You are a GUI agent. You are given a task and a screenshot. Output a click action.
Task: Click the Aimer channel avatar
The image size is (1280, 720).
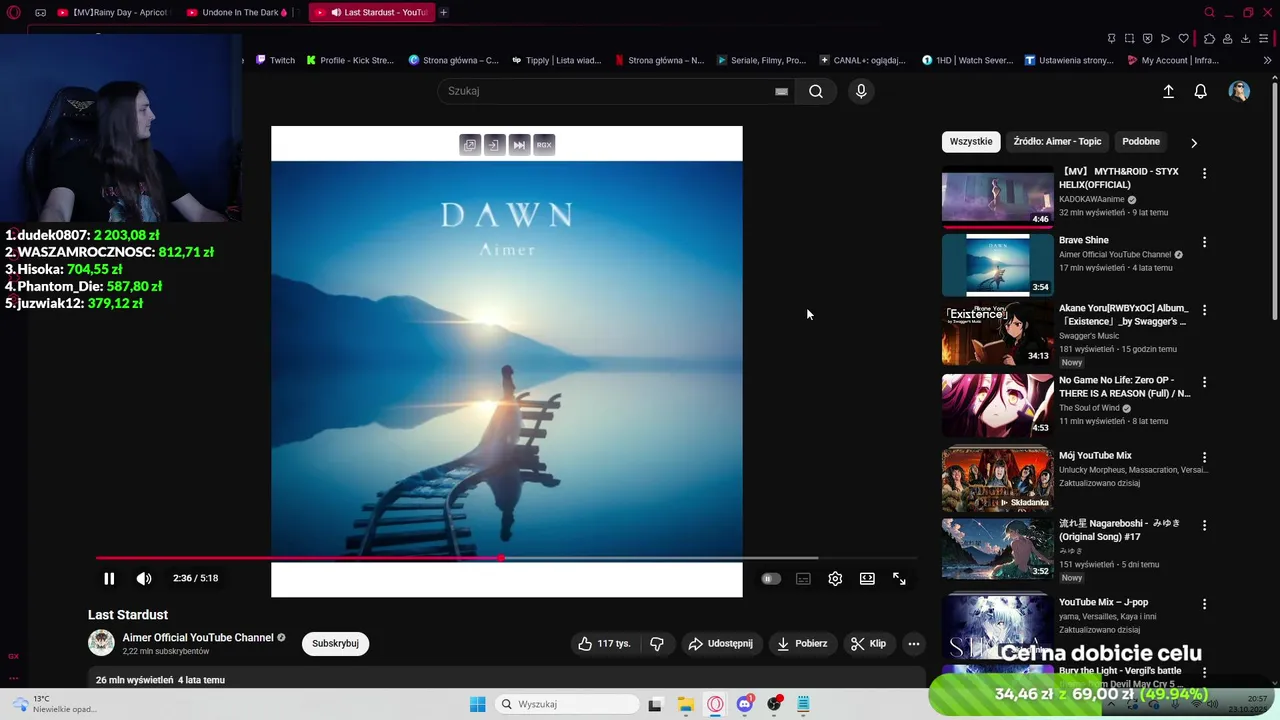click(101, 643)
